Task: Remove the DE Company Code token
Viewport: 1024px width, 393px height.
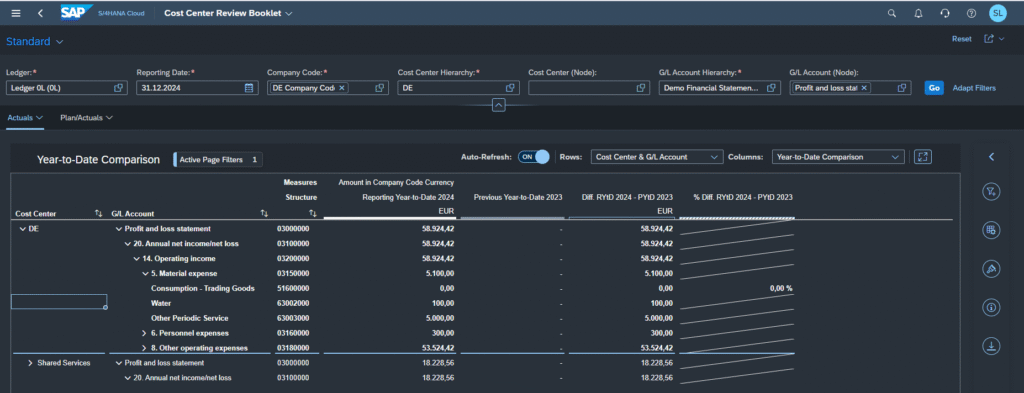Action: click(342, 87)
